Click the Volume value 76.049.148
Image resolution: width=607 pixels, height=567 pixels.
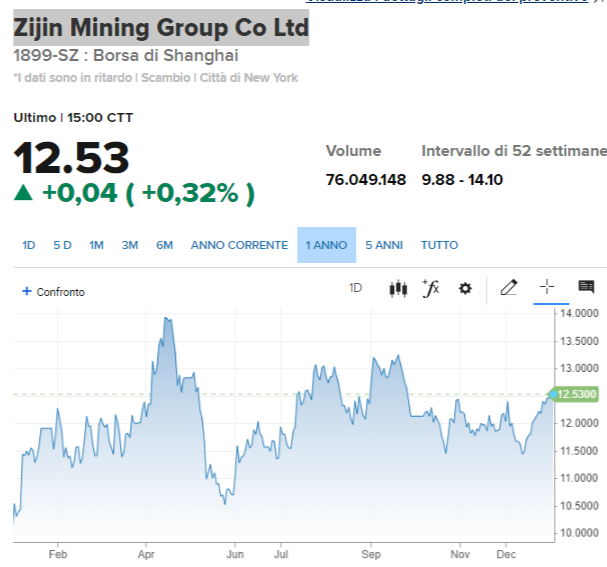(x=366, y=180)
